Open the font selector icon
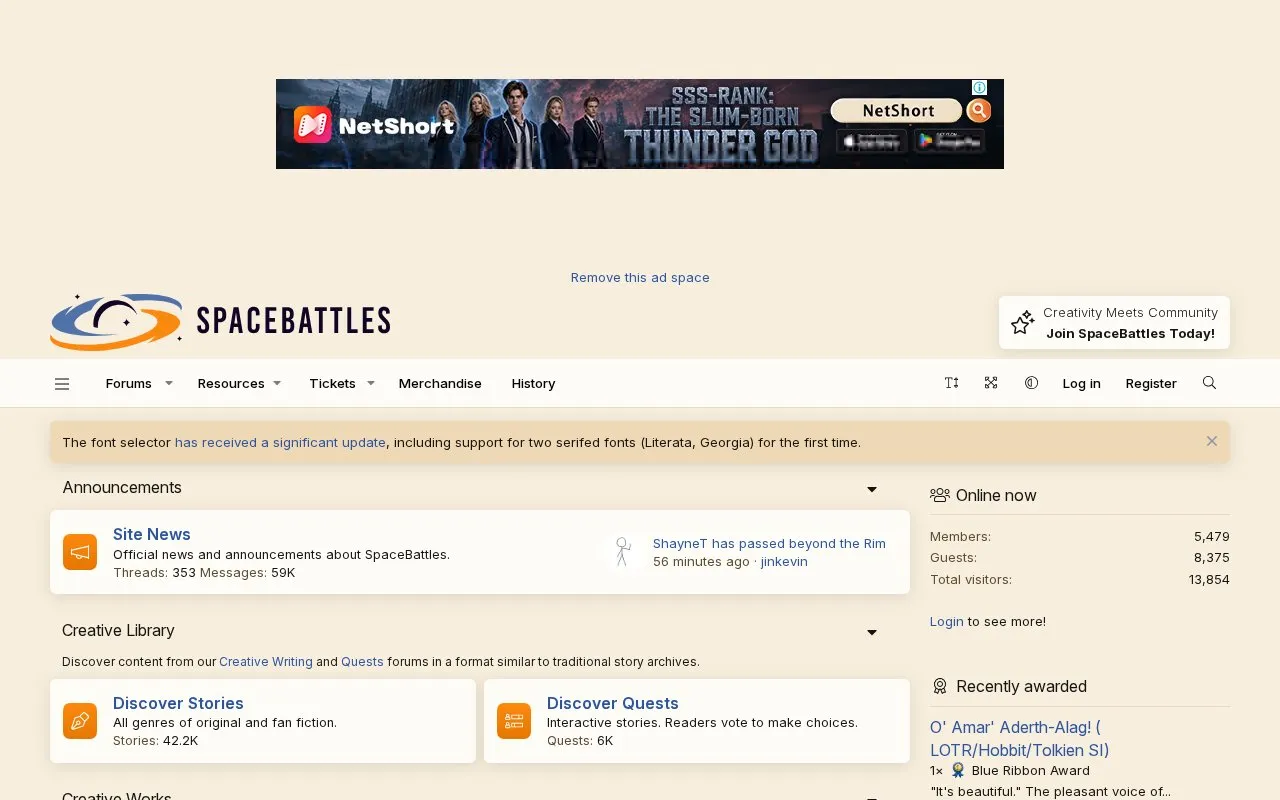The height and width of the screenshot is (800, 1280). (951, 383)
